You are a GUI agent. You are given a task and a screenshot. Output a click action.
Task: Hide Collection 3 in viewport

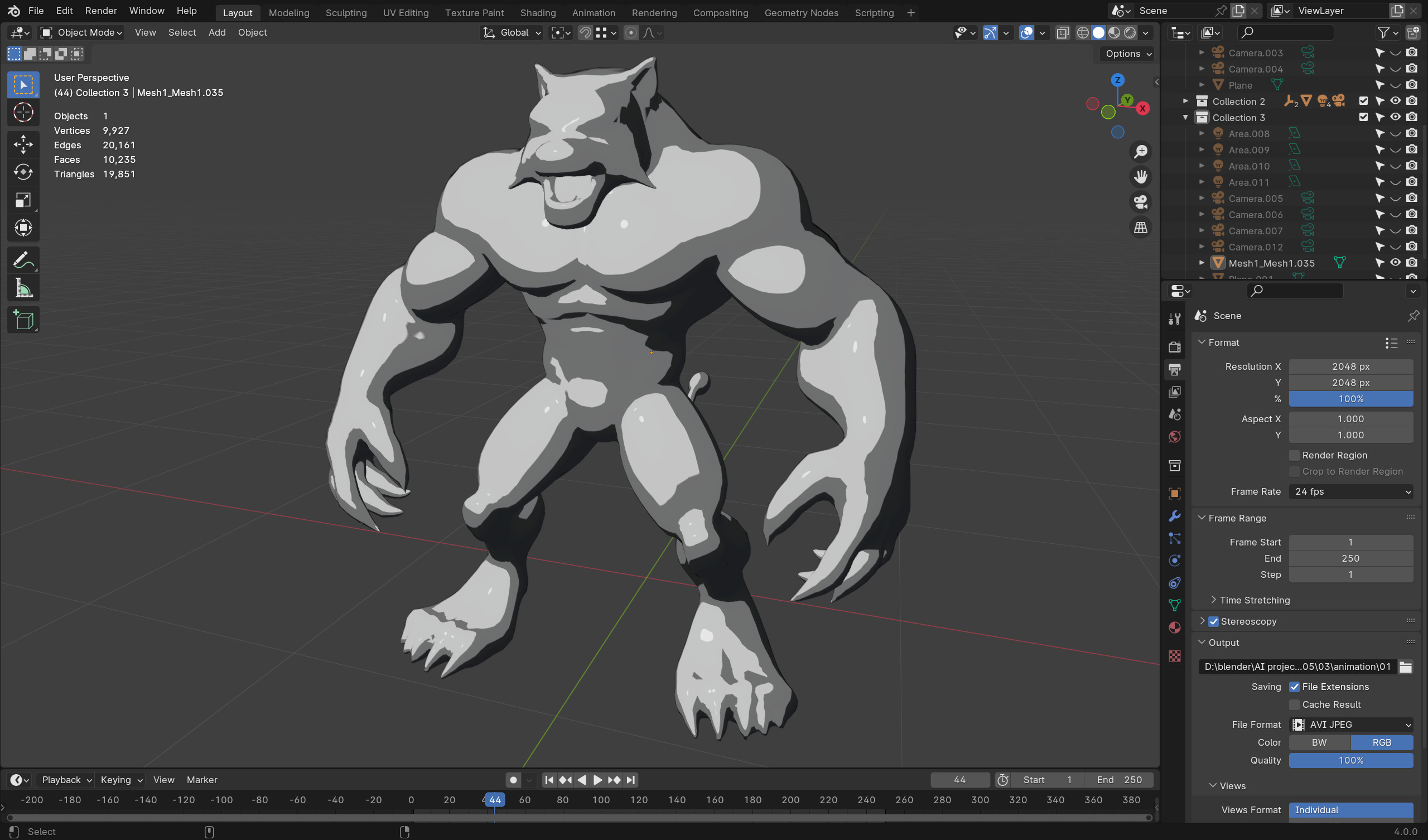point(1395,117)
